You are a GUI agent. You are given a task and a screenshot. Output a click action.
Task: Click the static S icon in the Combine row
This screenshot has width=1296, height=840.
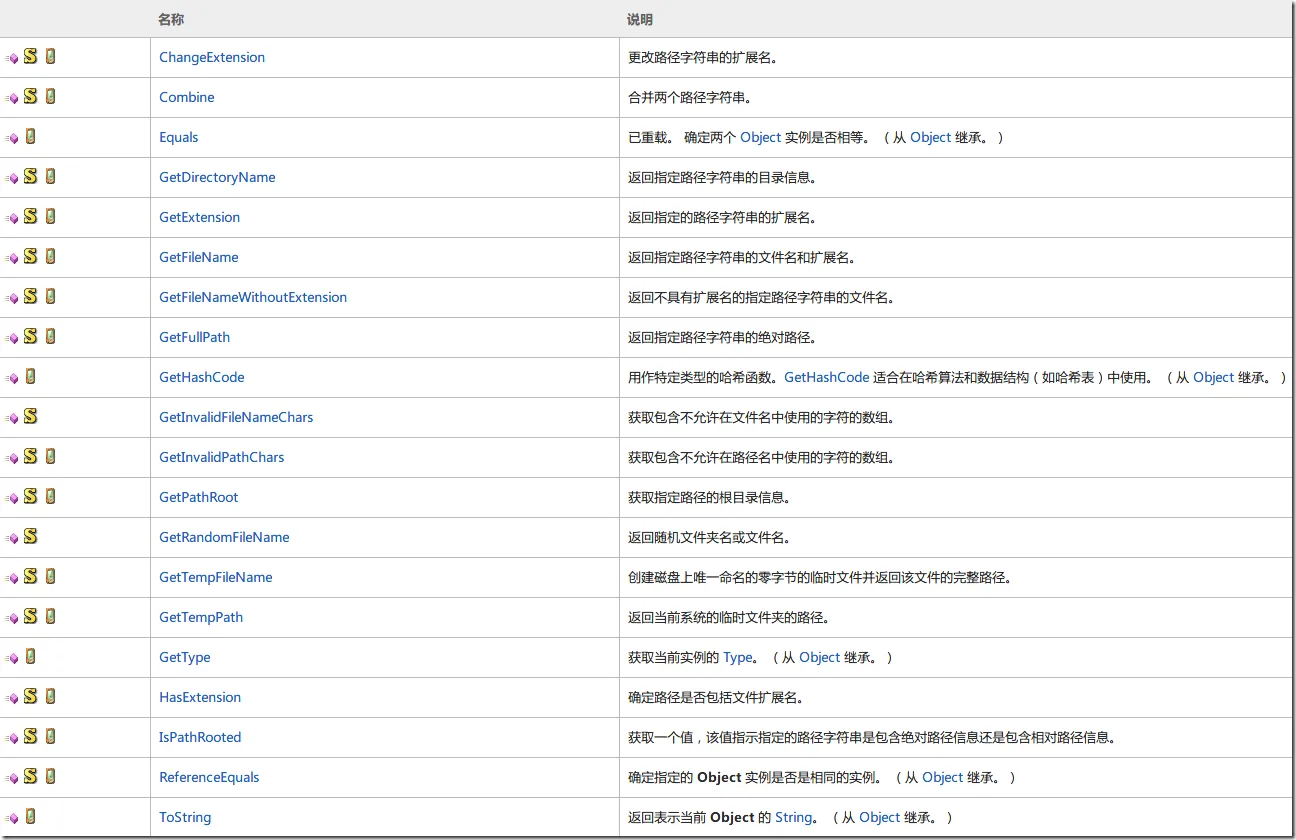click(31, 97)
